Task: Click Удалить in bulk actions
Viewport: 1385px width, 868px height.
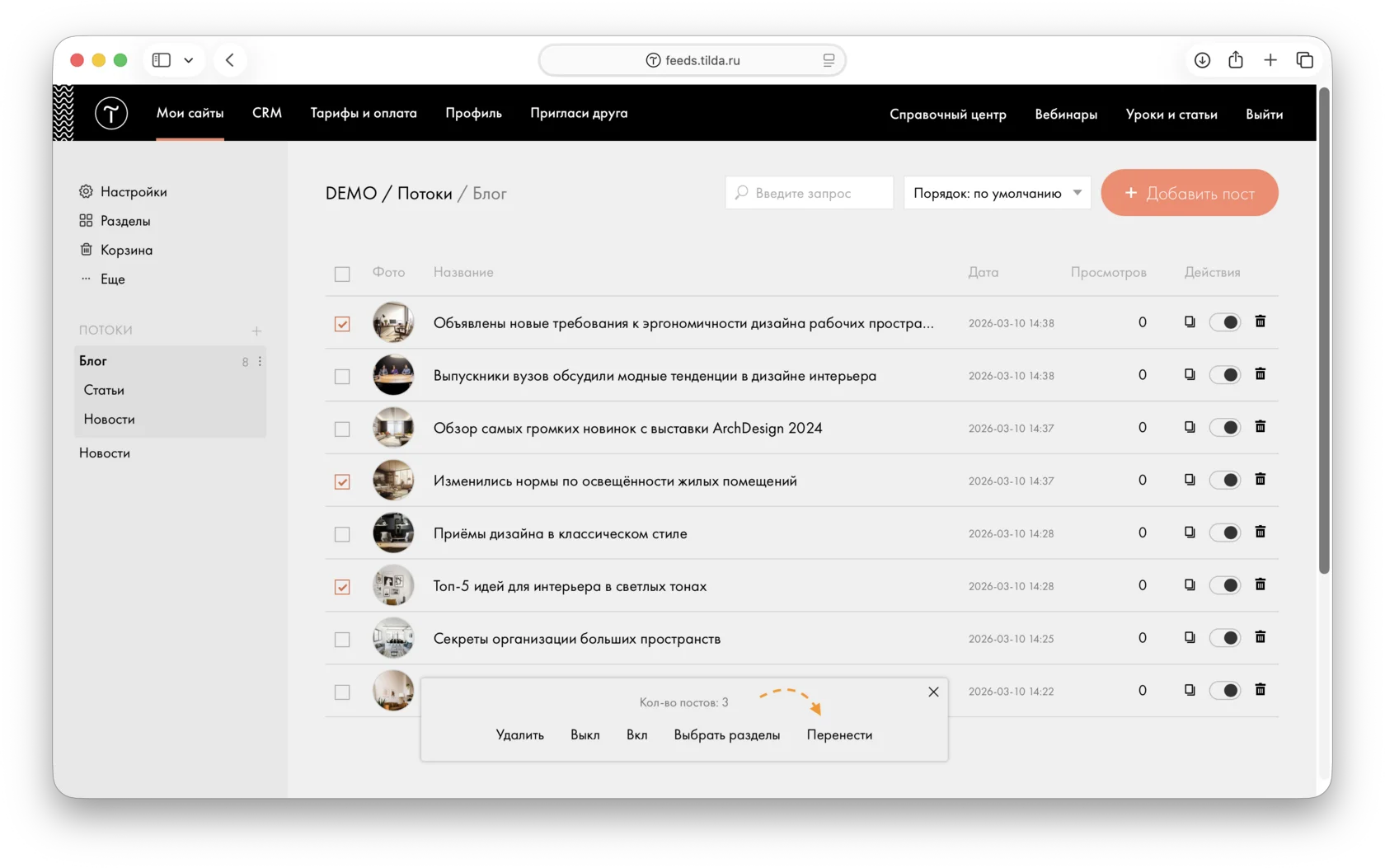Action: click(520, 735)
